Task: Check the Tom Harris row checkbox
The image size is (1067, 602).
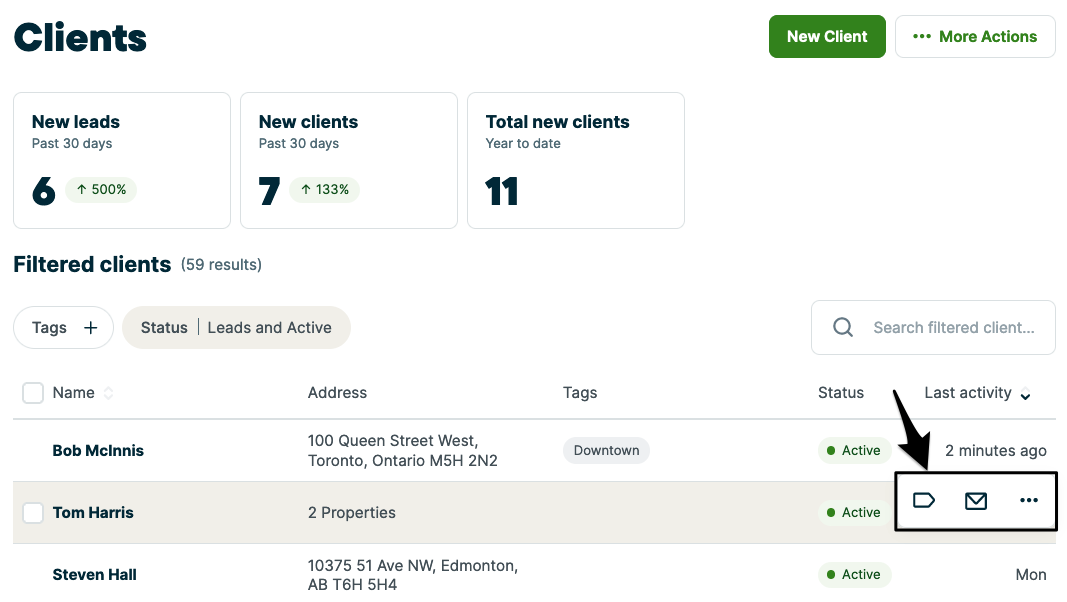Action: [33, 513]
